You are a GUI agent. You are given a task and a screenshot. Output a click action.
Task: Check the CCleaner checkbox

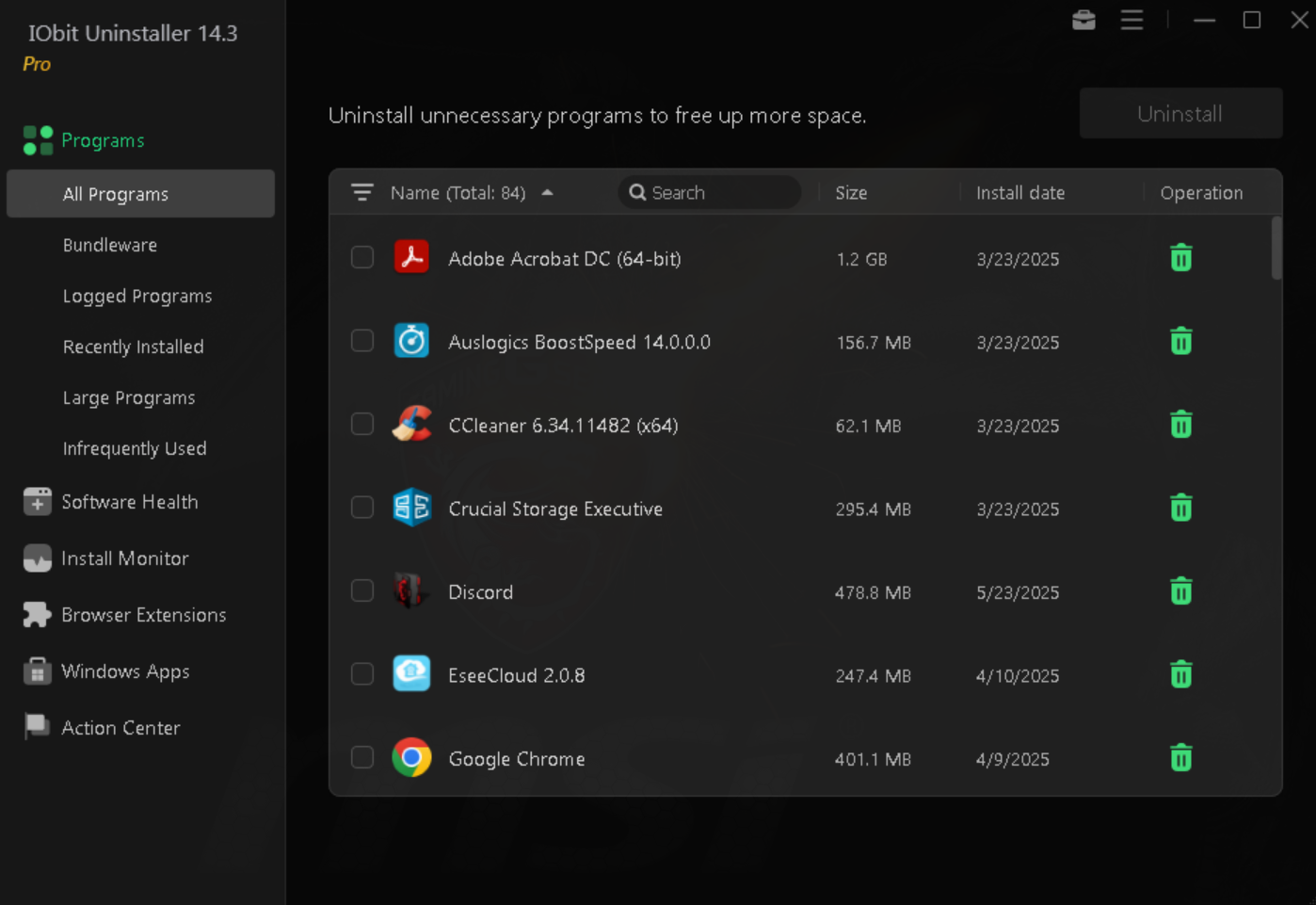coord(362,424)
